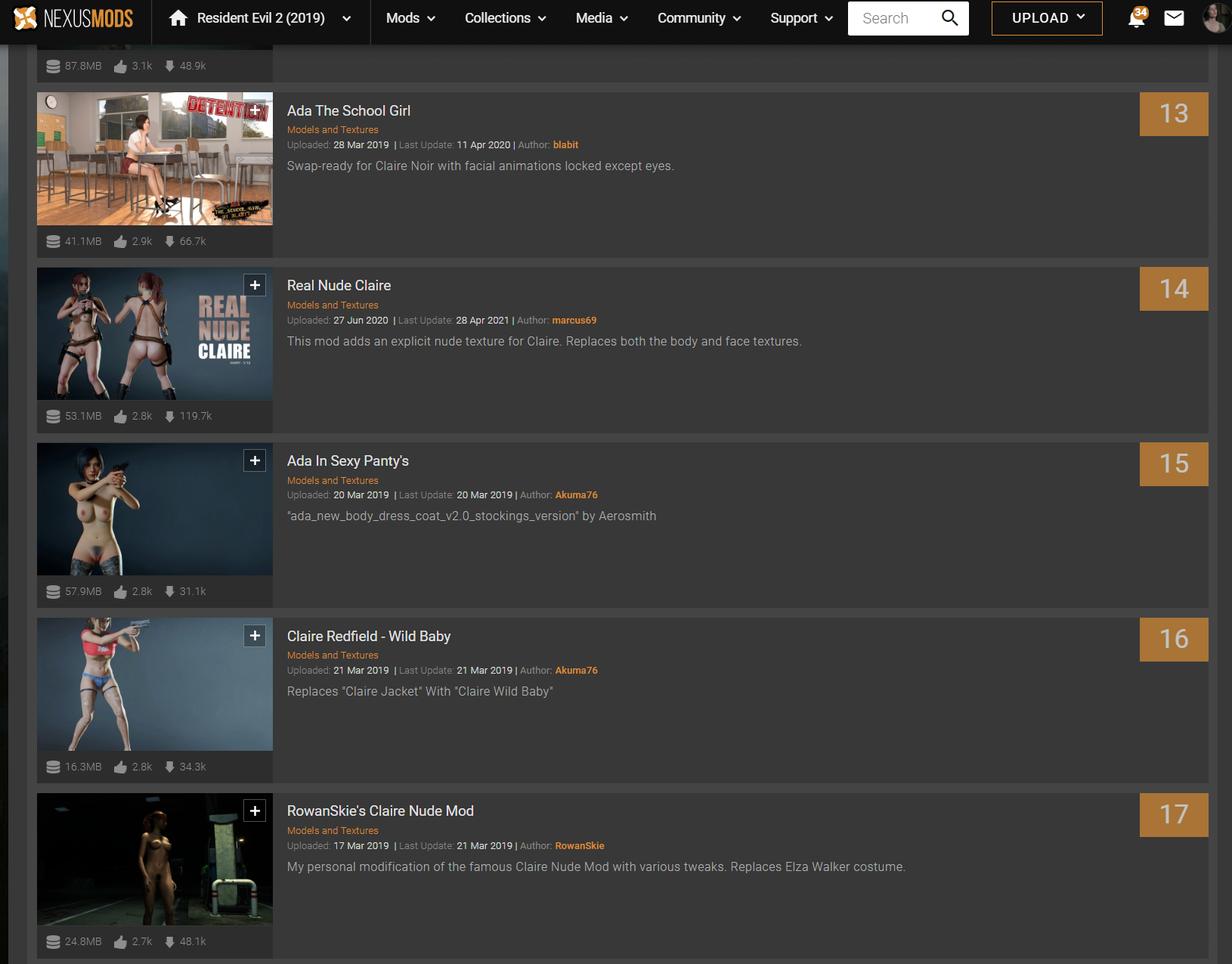
Task: Click the rank 16 badge
Action: [1174, 640]
